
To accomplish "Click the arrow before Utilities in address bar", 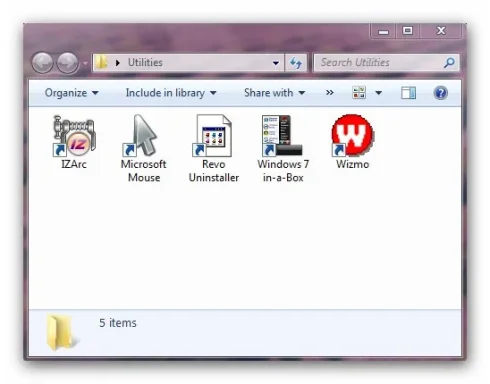I will tap(117, 63).
